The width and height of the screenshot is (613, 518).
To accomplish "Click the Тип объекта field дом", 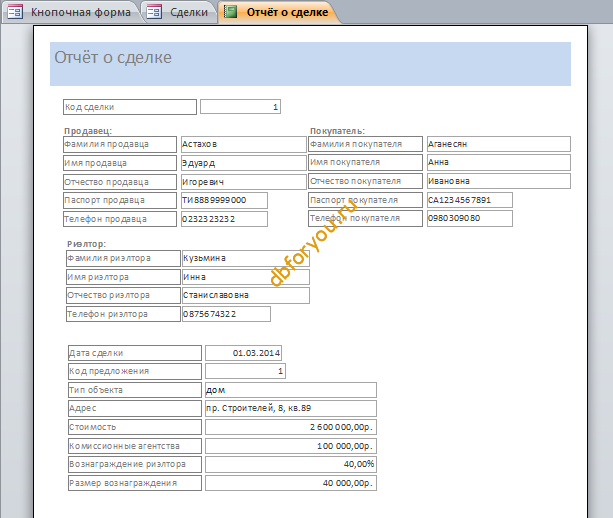I will tap(291, 390).
